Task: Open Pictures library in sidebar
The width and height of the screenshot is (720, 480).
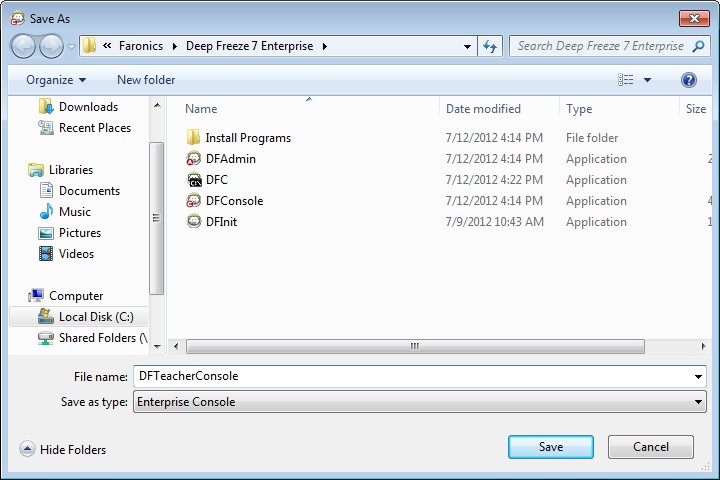Action: (x=79, y=233)
